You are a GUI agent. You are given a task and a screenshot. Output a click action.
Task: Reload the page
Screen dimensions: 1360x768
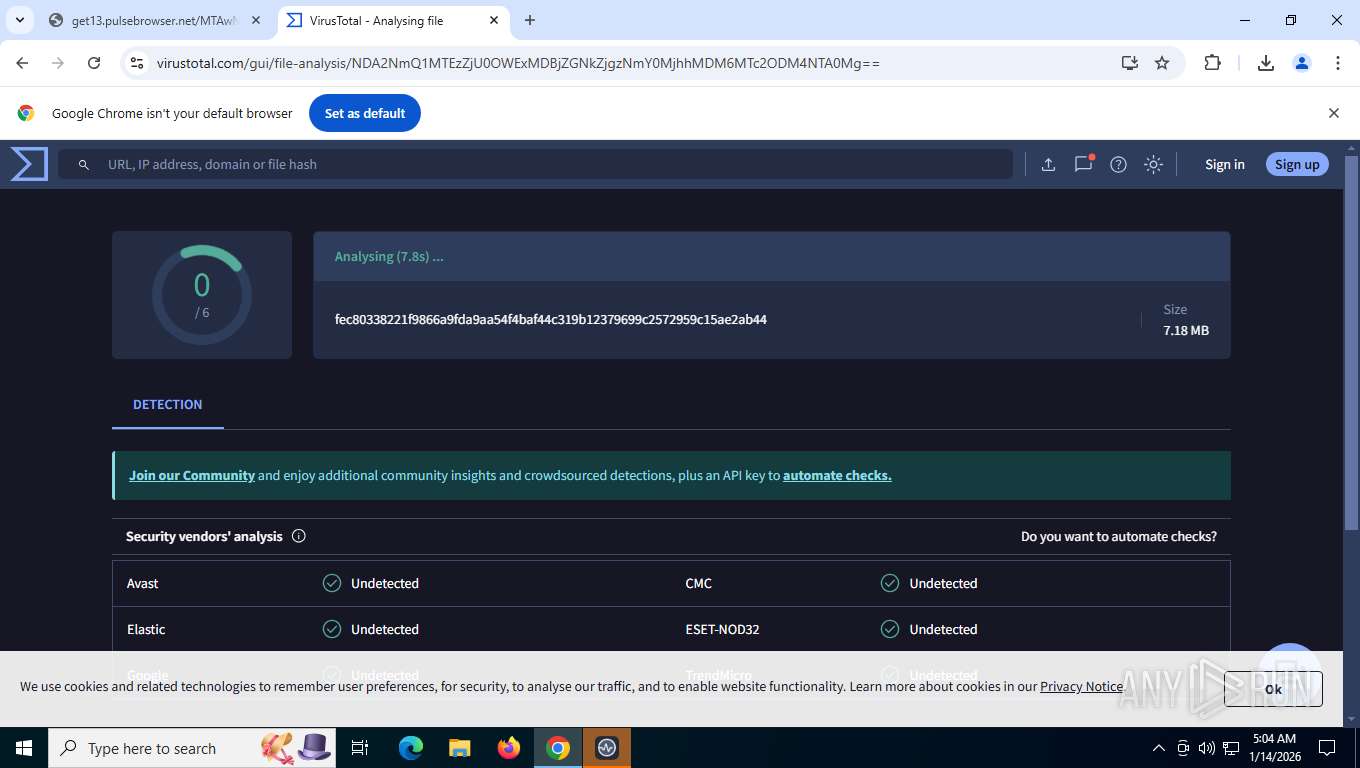[94, 63]
